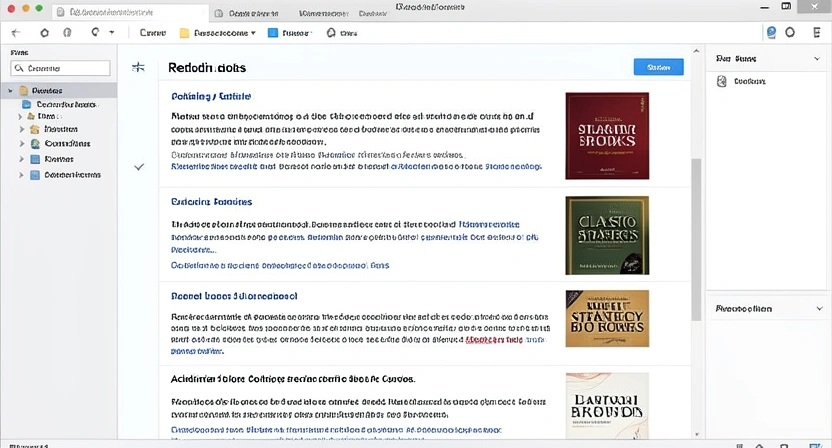Open the menu icon at the far right of the toolbar

tap(817, 32)
